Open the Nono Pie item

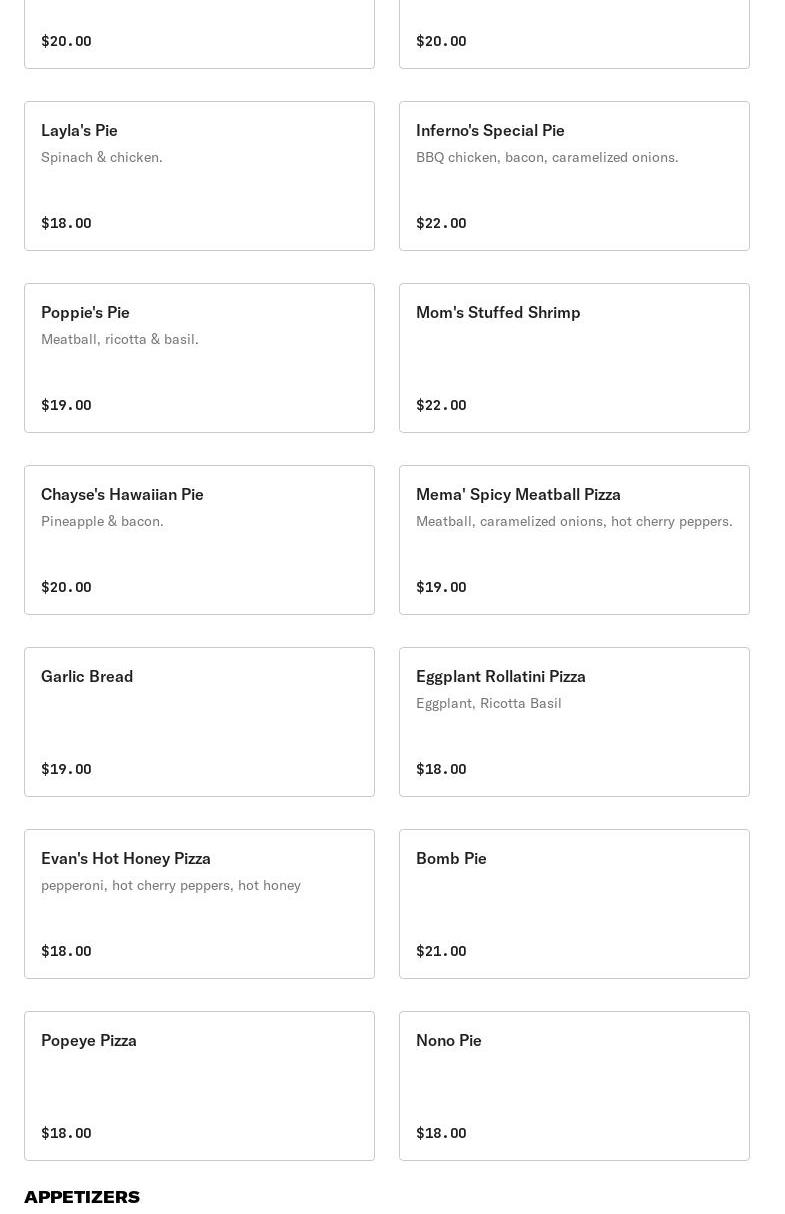pyautogui.click(x=574, y=1086)
